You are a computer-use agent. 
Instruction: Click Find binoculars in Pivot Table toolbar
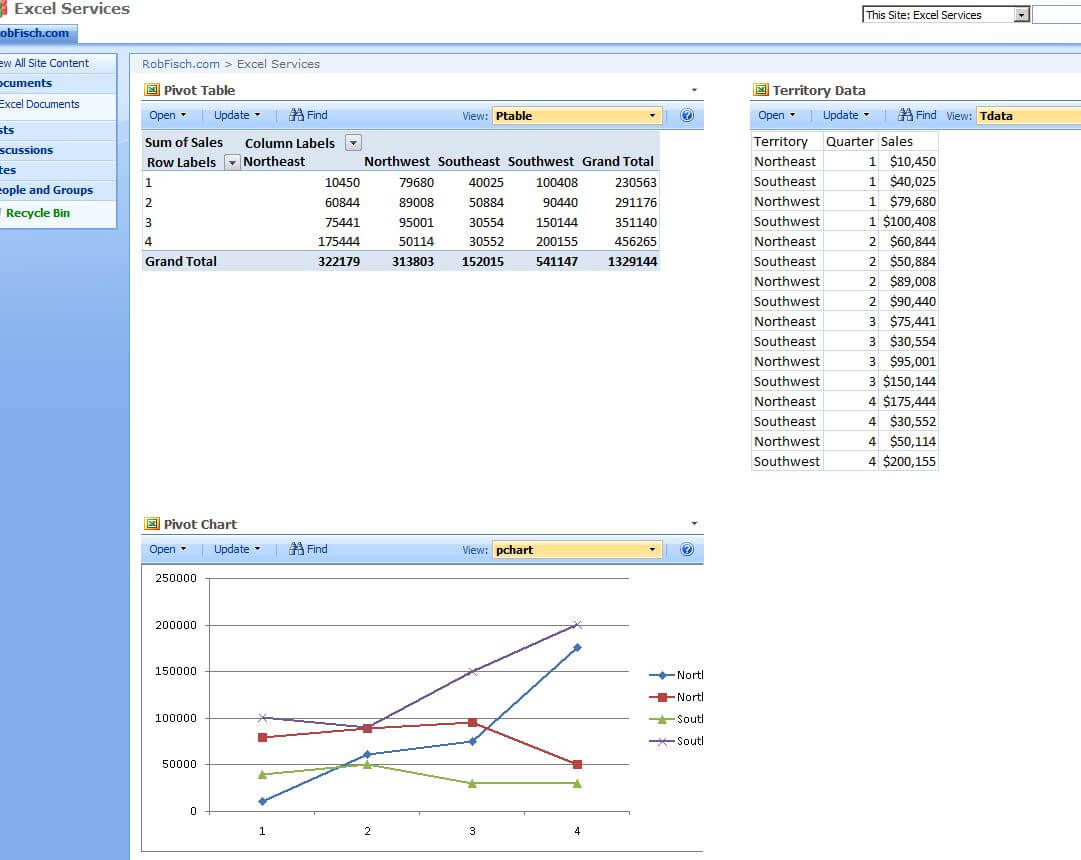[x=296, y=115]
